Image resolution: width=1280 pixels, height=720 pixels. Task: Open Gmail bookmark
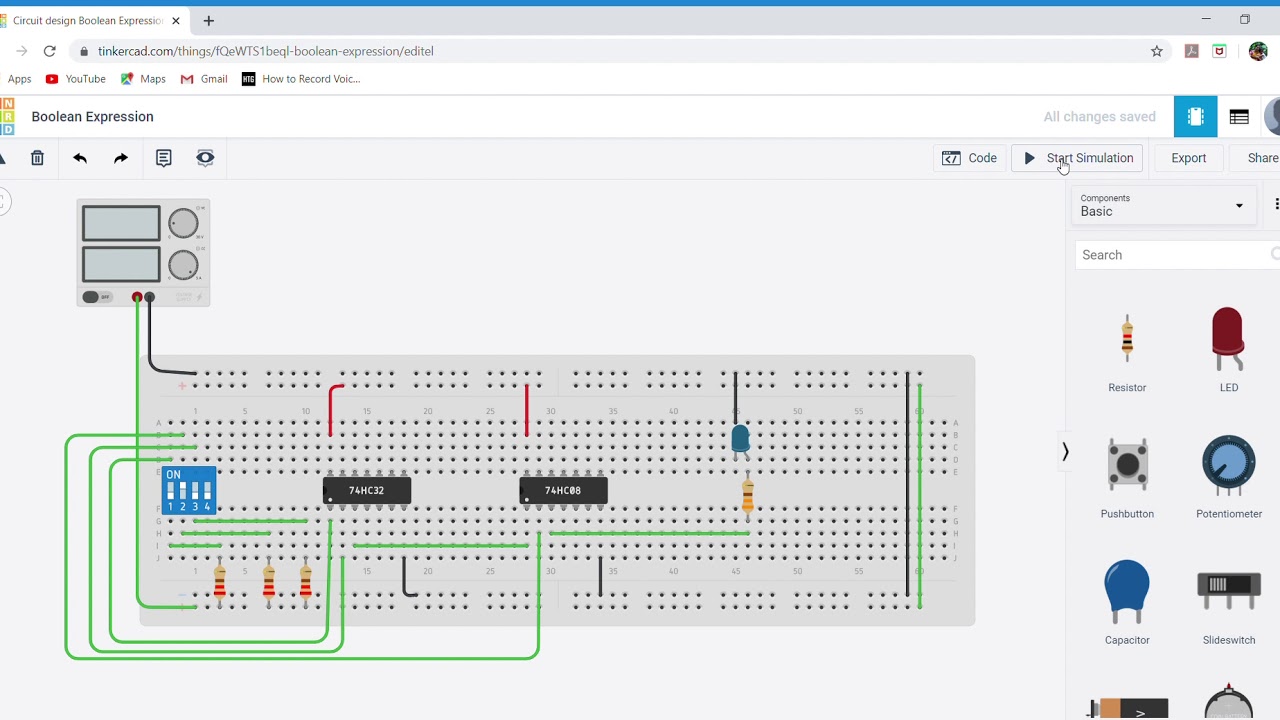click(204, 79)
